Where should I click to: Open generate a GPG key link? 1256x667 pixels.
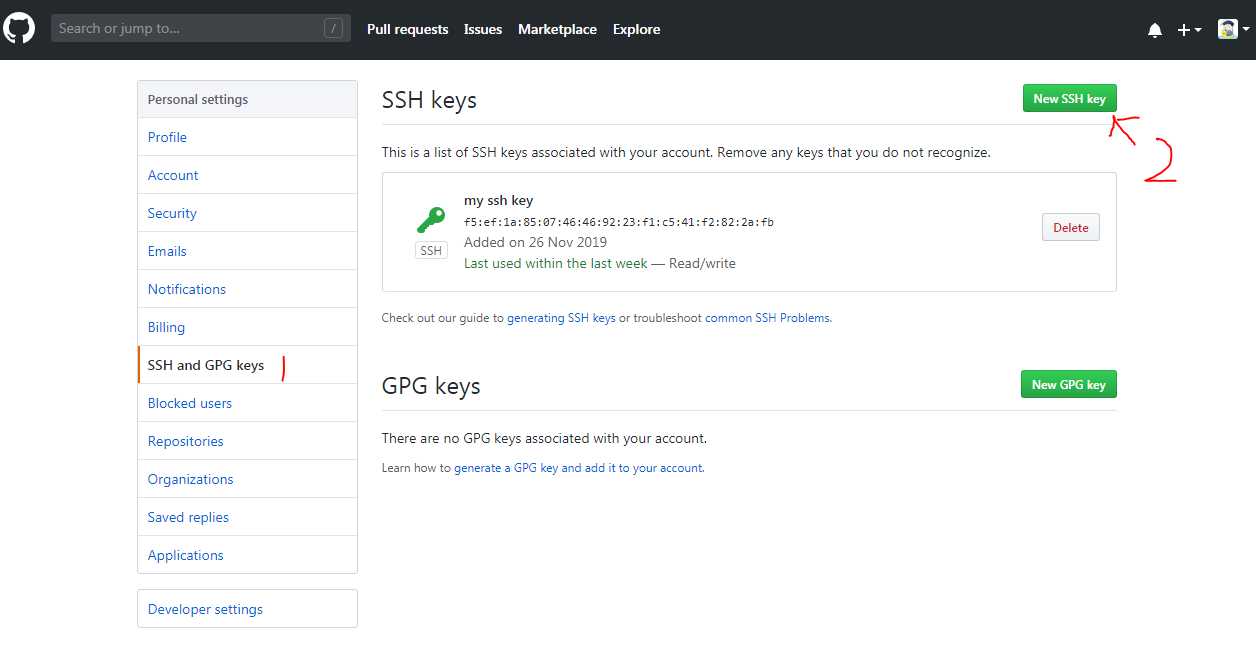(578, 468)
